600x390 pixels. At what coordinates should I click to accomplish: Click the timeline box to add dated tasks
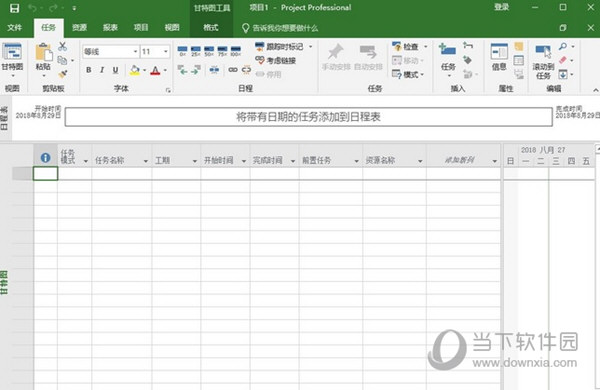308,117
